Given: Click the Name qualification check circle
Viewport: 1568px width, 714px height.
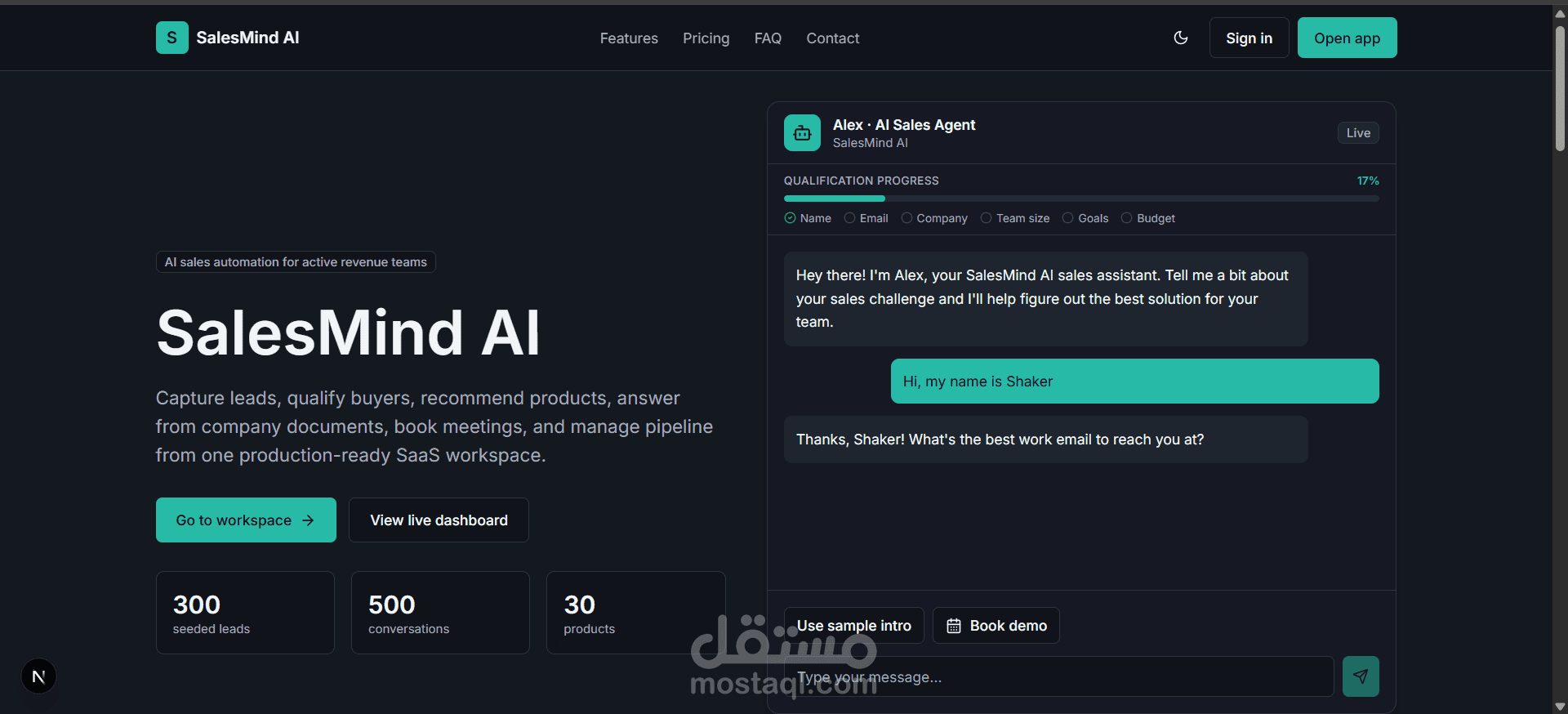Looking at the screenshot, I should coord(790,218).
